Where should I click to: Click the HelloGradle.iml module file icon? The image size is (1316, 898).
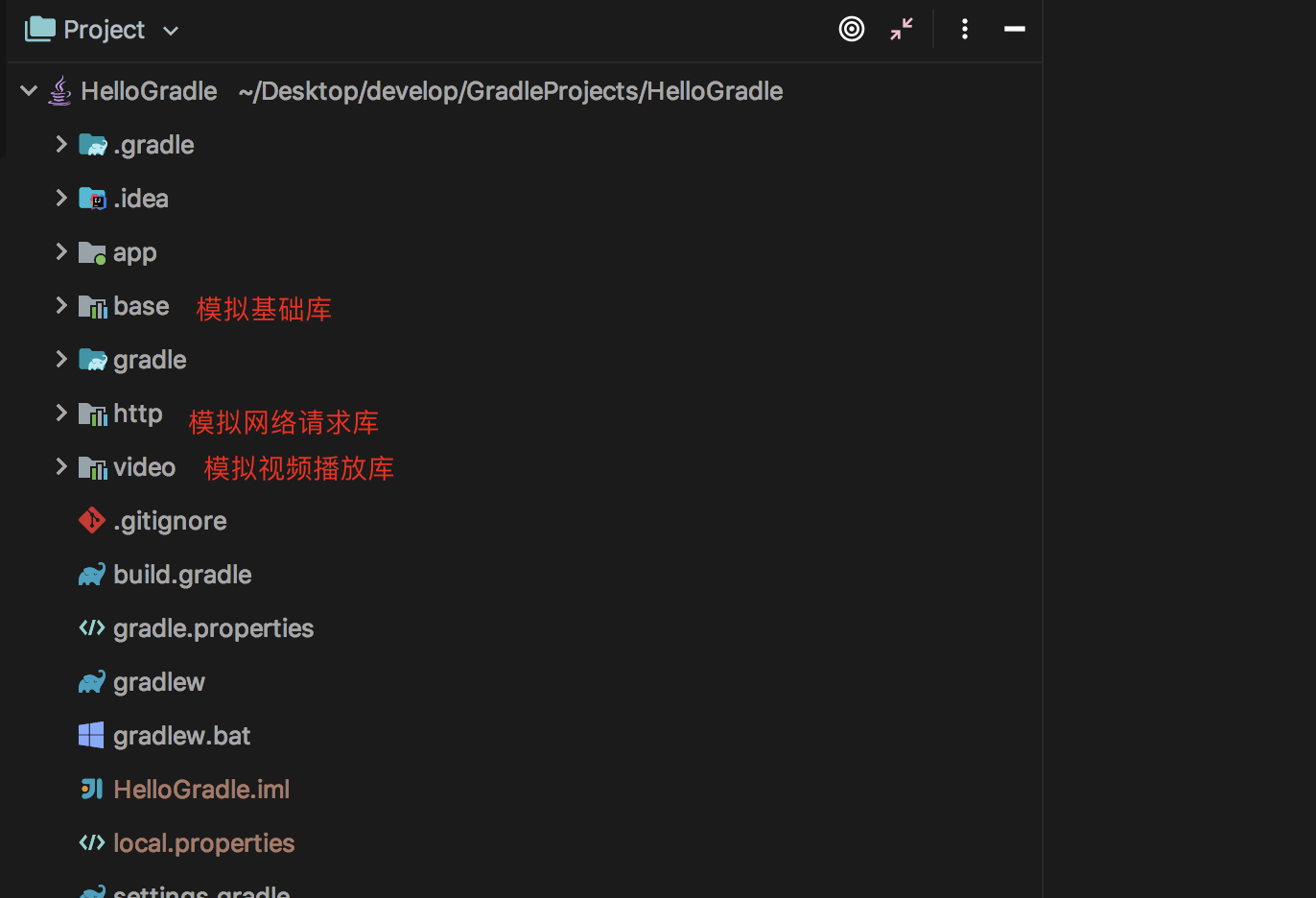click(x=91, y=789)
